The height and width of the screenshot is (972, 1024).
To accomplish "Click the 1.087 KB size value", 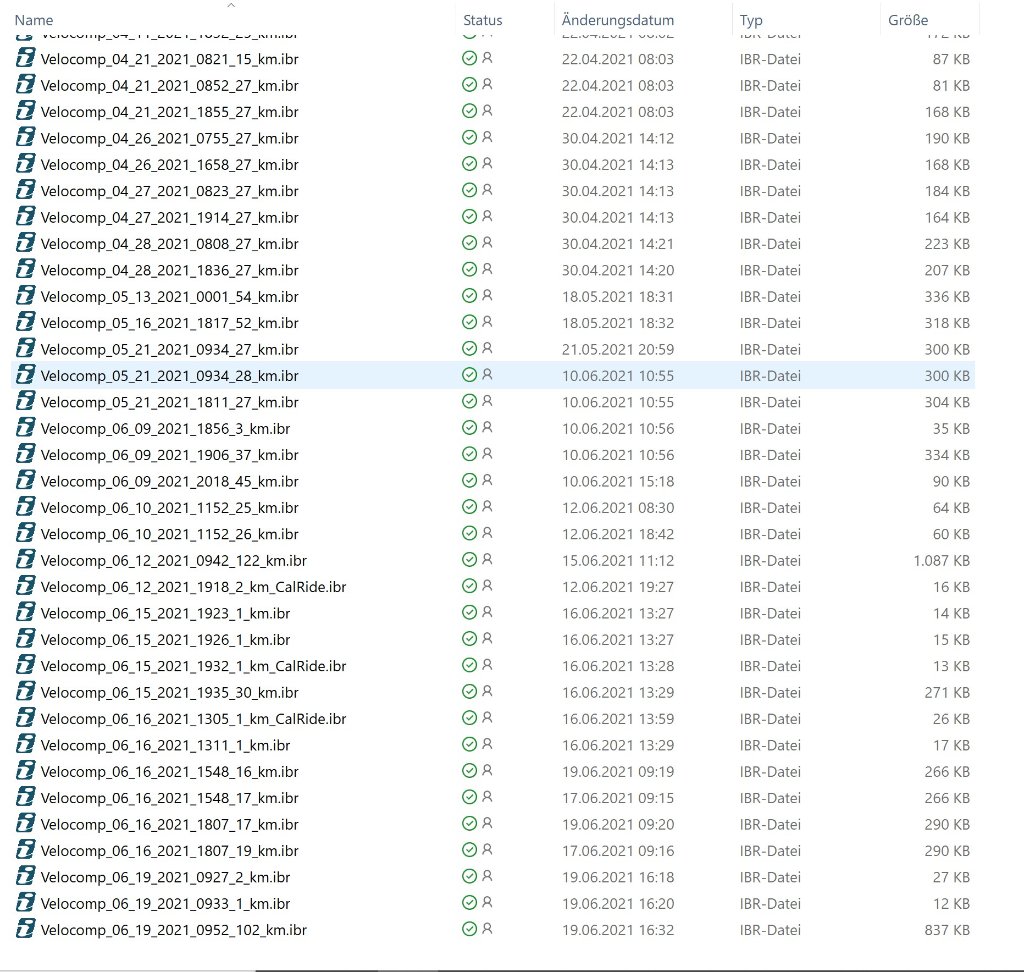I will point(941,560).
